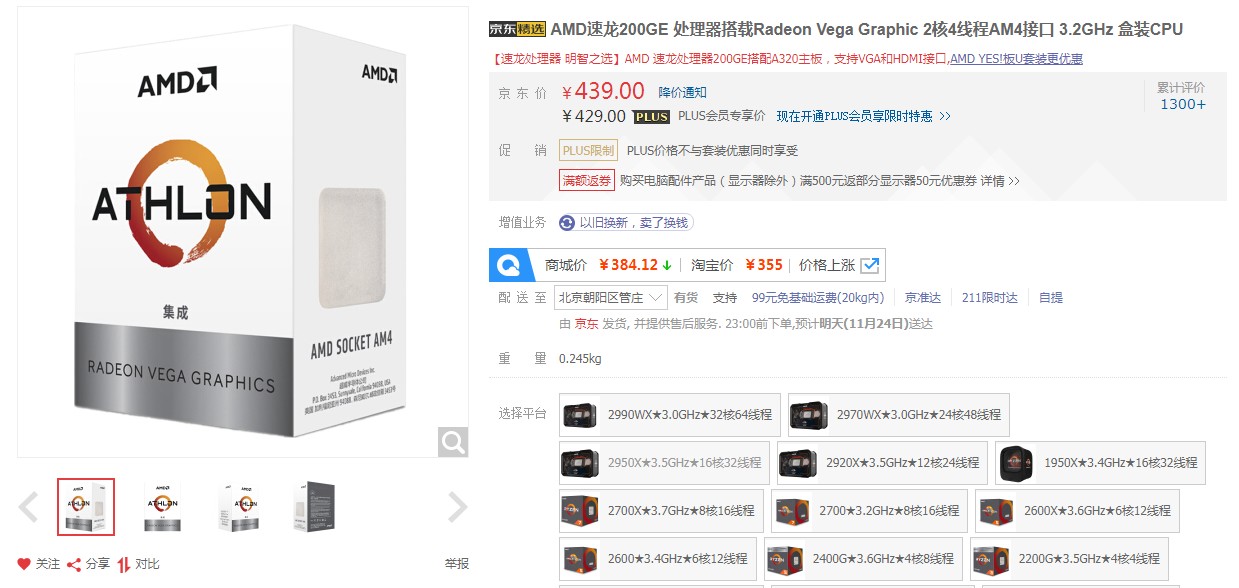Screen dimensions: 1239x588
Task: Expand the 北京朝阳区管庄 delivery address dropdown
Action: (612, 297)
